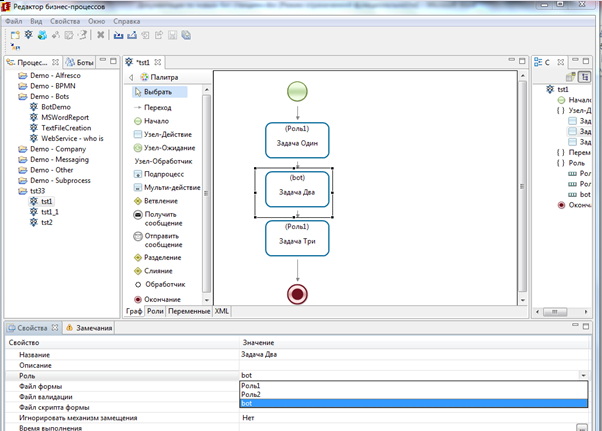Choose Роль2 from the role dropdown list
The height and width of the screenshot is (431, 602).
251,394
